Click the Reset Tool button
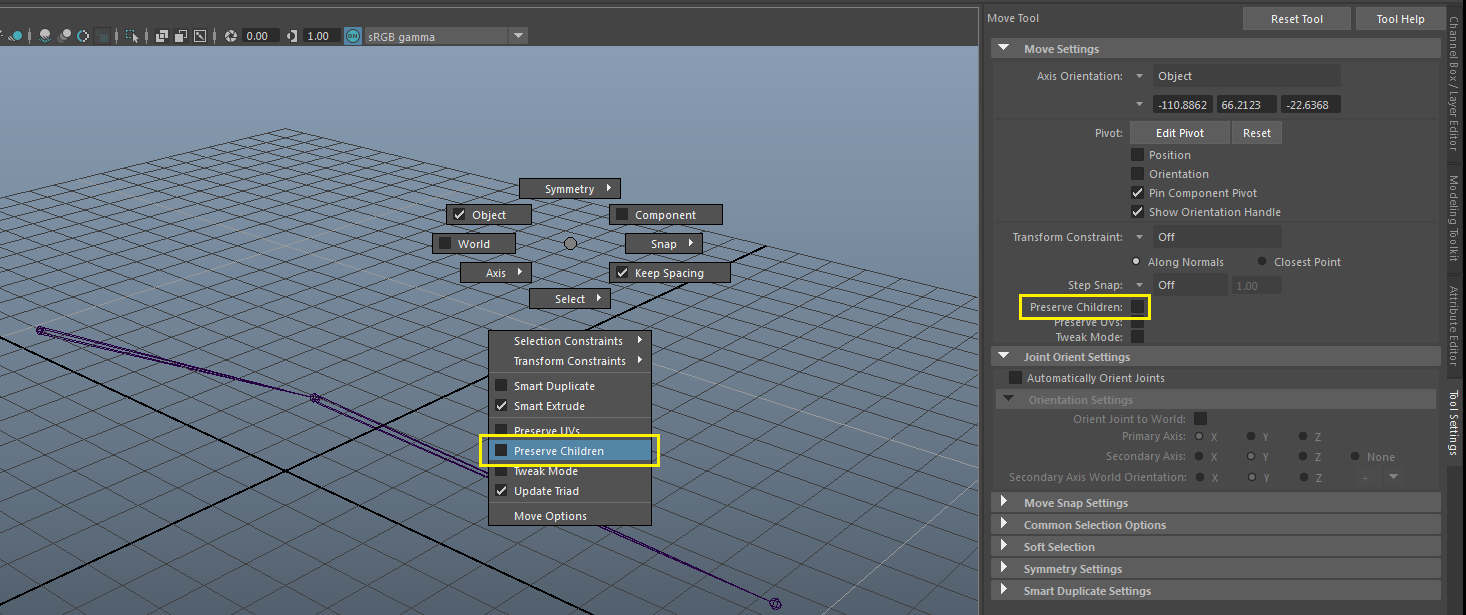This screenshot has height=615, width=1466. coord(1296,17)
